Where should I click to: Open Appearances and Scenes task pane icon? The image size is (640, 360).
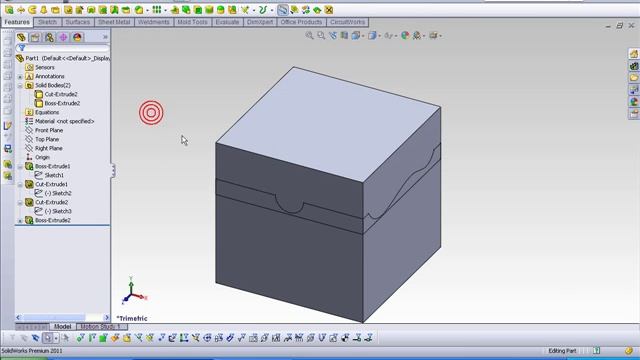(634, 102)
